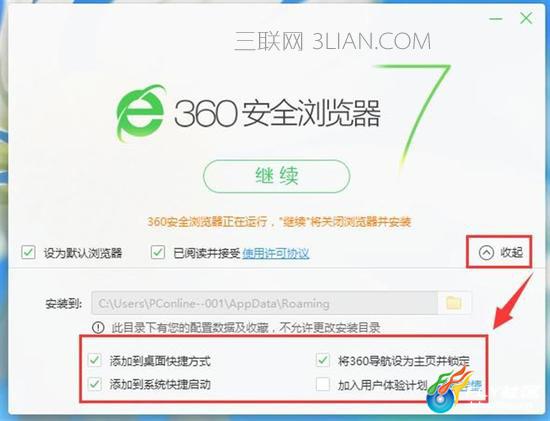Collapse options with 收起 chevron icon
The image size is (550, 421).
coord(486,252)
